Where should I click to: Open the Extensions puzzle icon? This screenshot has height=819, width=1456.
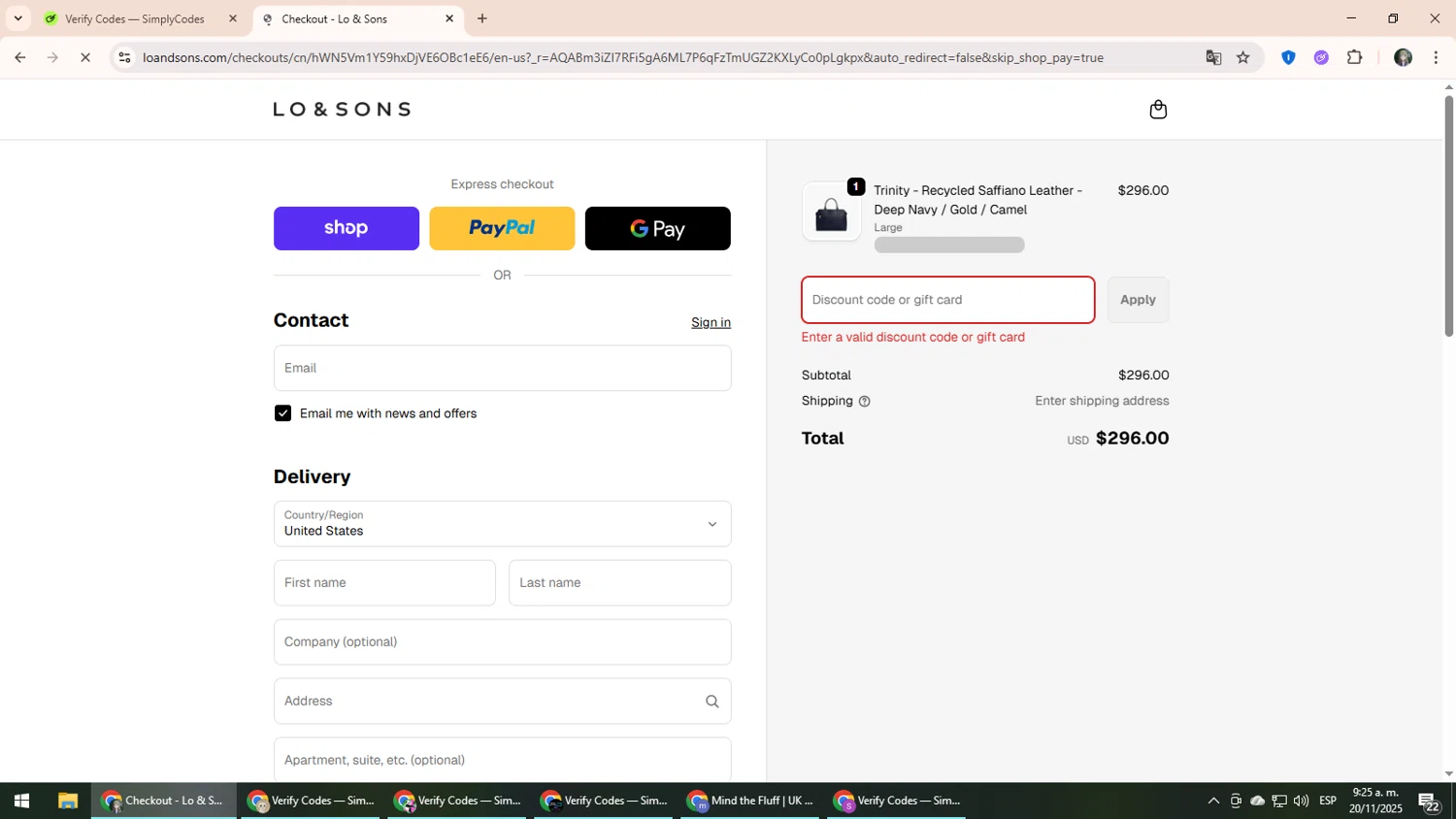click(x=1355, y=57)
